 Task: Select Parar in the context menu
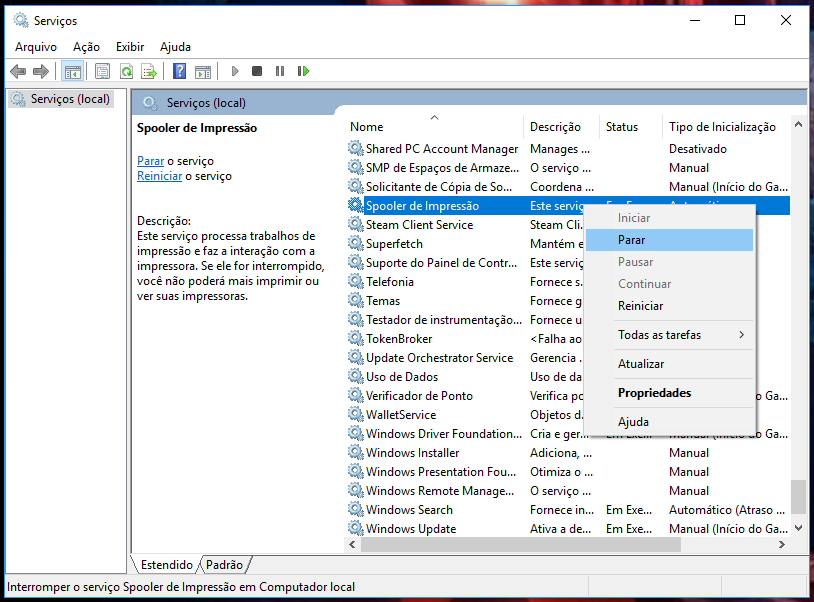point(669,240)
